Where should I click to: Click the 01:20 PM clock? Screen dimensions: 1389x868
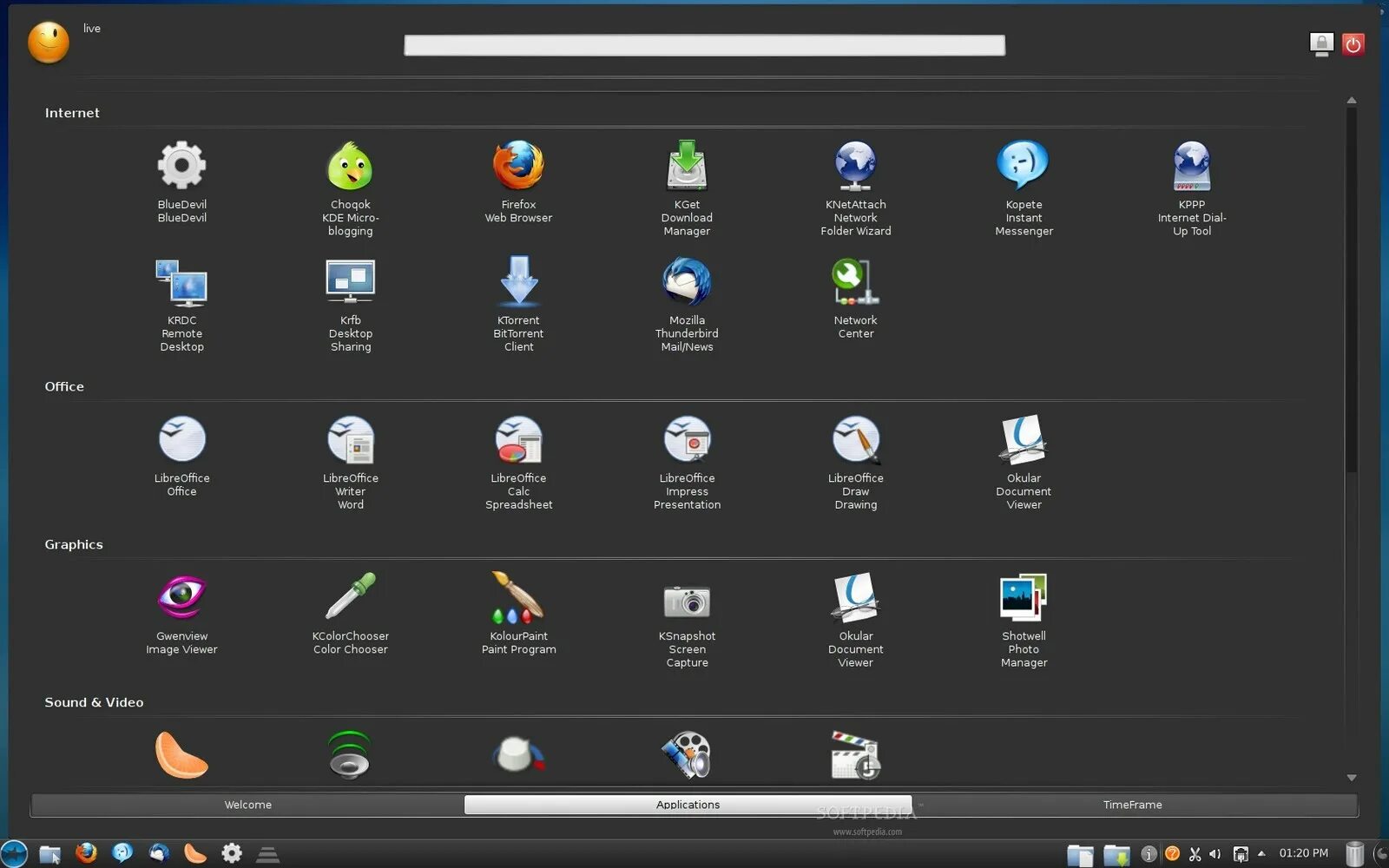coord(1304,853)
